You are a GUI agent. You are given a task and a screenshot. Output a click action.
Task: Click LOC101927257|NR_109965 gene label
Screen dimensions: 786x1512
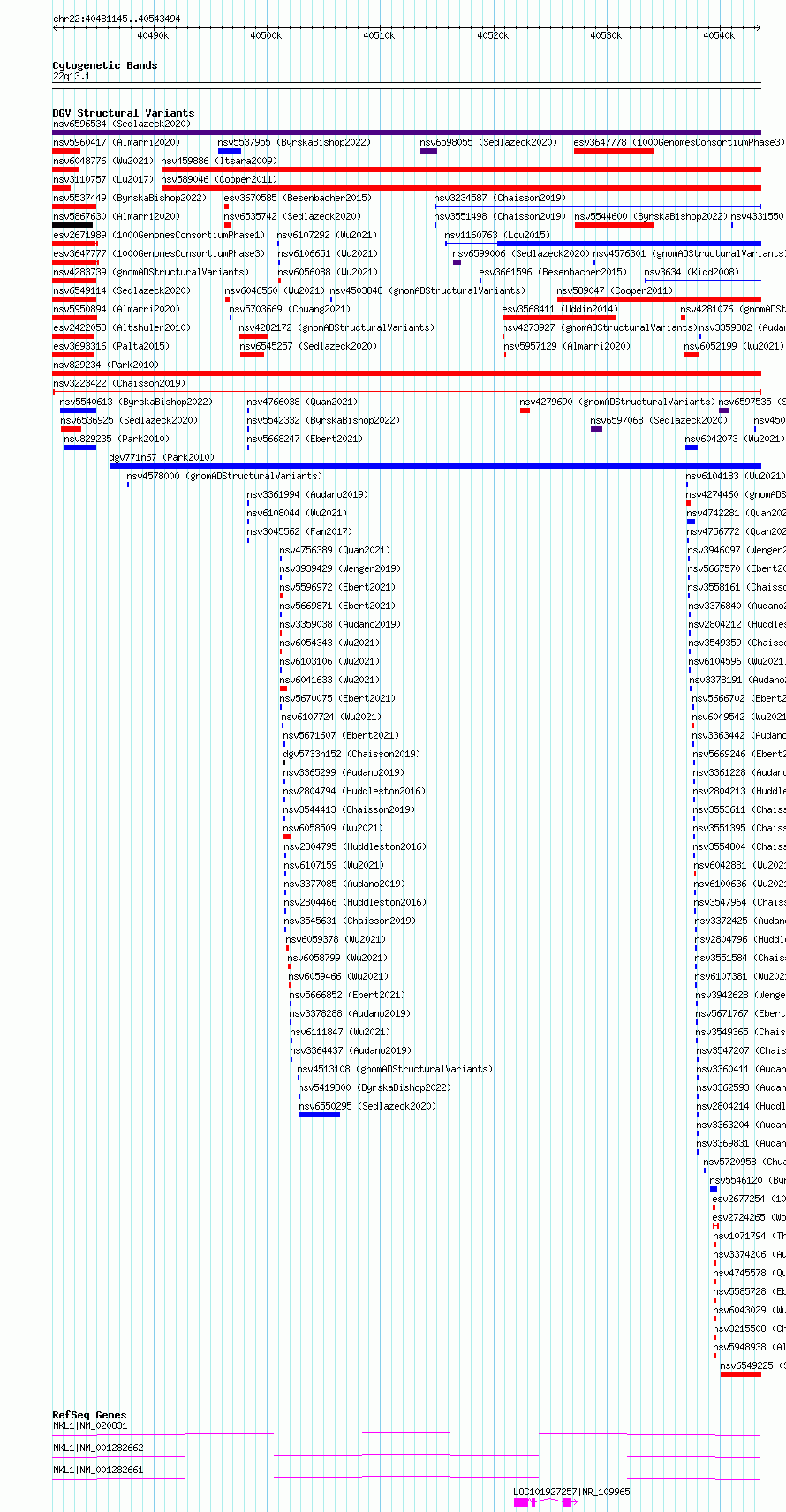point(572,1492)
